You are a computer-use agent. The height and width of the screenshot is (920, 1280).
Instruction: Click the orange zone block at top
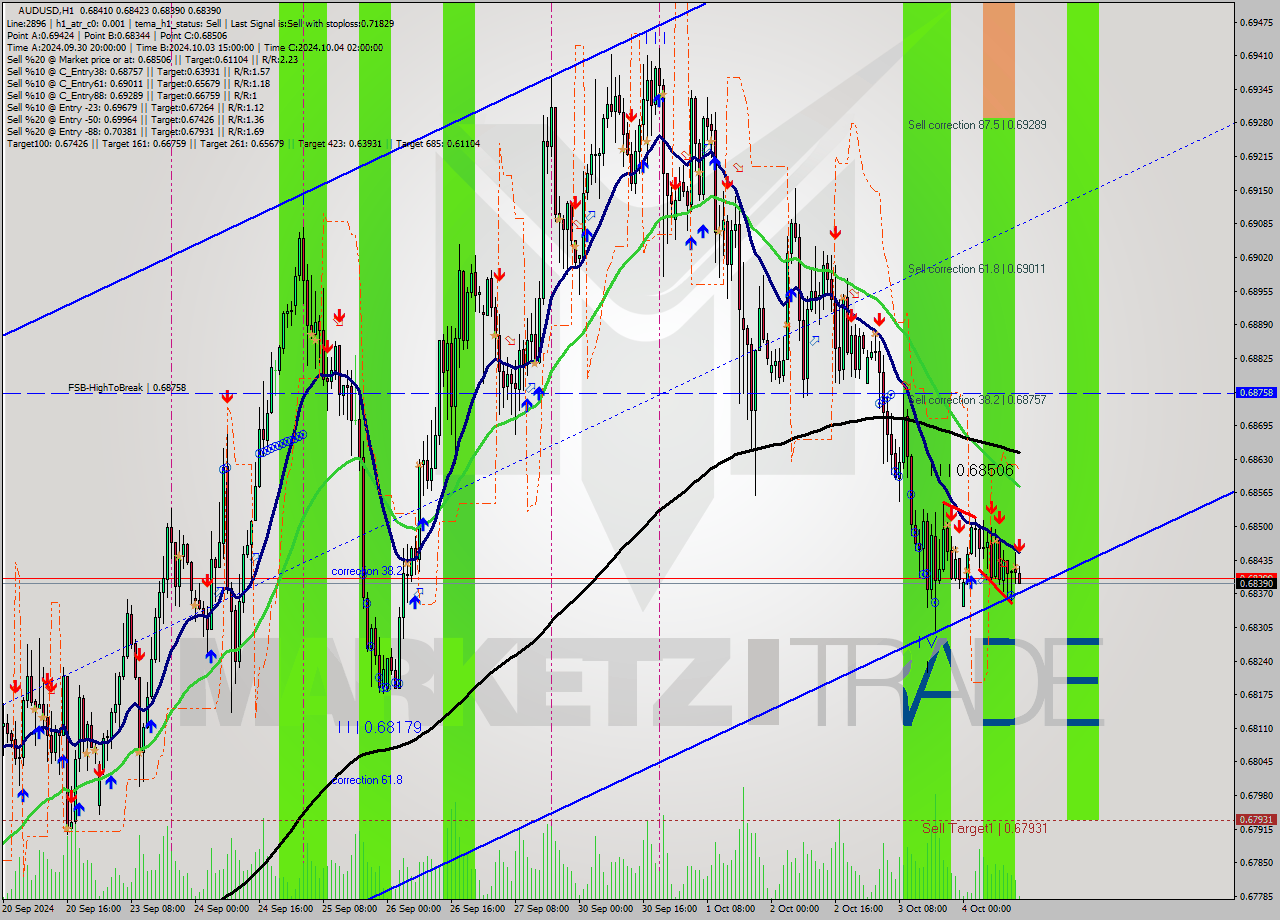pyautogui.click(x=998, y=60)
